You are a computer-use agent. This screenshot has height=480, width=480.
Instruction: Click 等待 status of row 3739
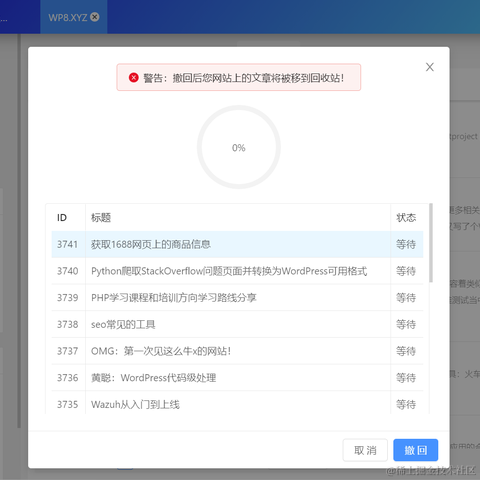406,298
